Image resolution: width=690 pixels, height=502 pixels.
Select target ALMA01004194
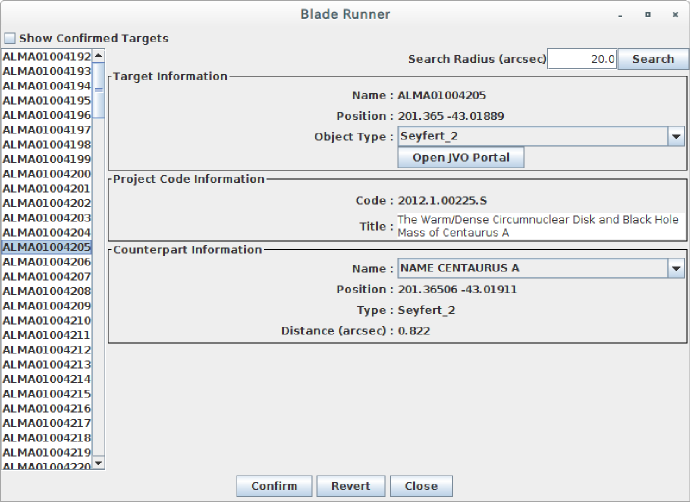click(47, 86)
